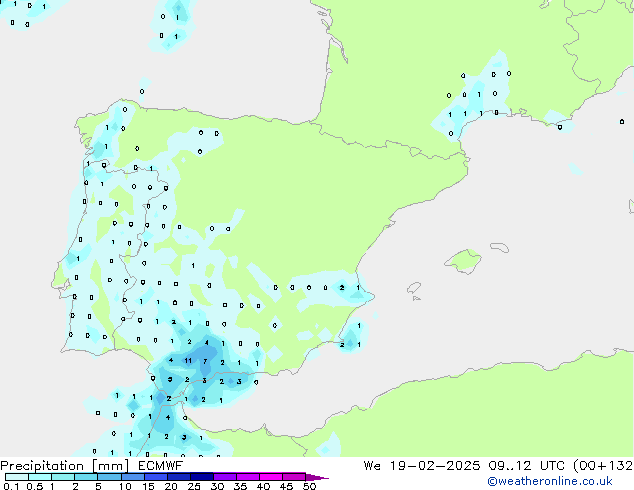The width and height of the screenshot is (634, 490).
Task: Pick the 15–20 mm legend color swatch
Action: click(x=155, y=477)
